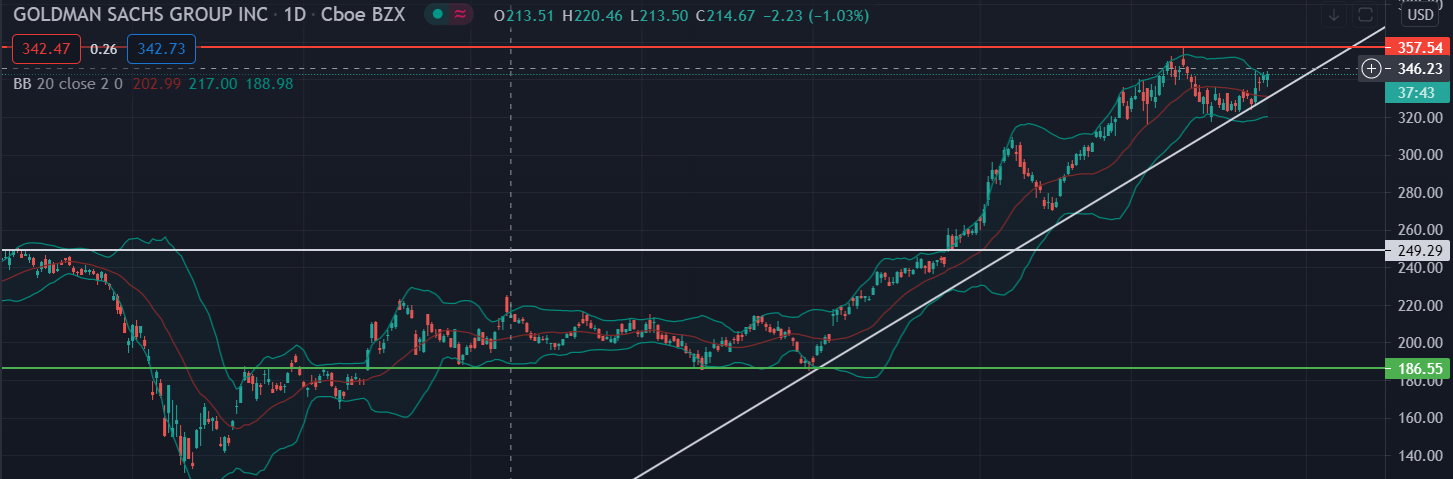1453x479 pixels.
Task: Click the BB lower value 188.98
Action: [x=267, y=84]
